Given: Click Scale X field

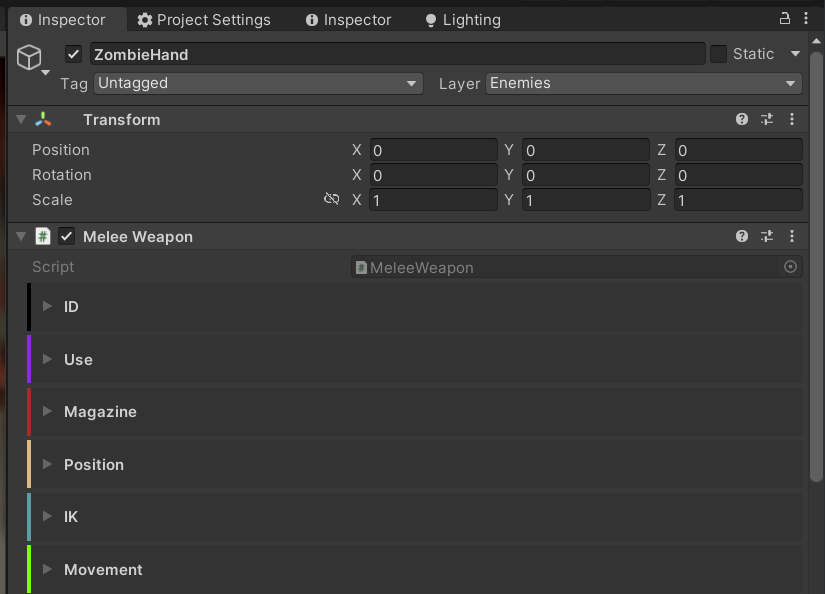Looking at the screenshot, I should [x=433, y=200].
